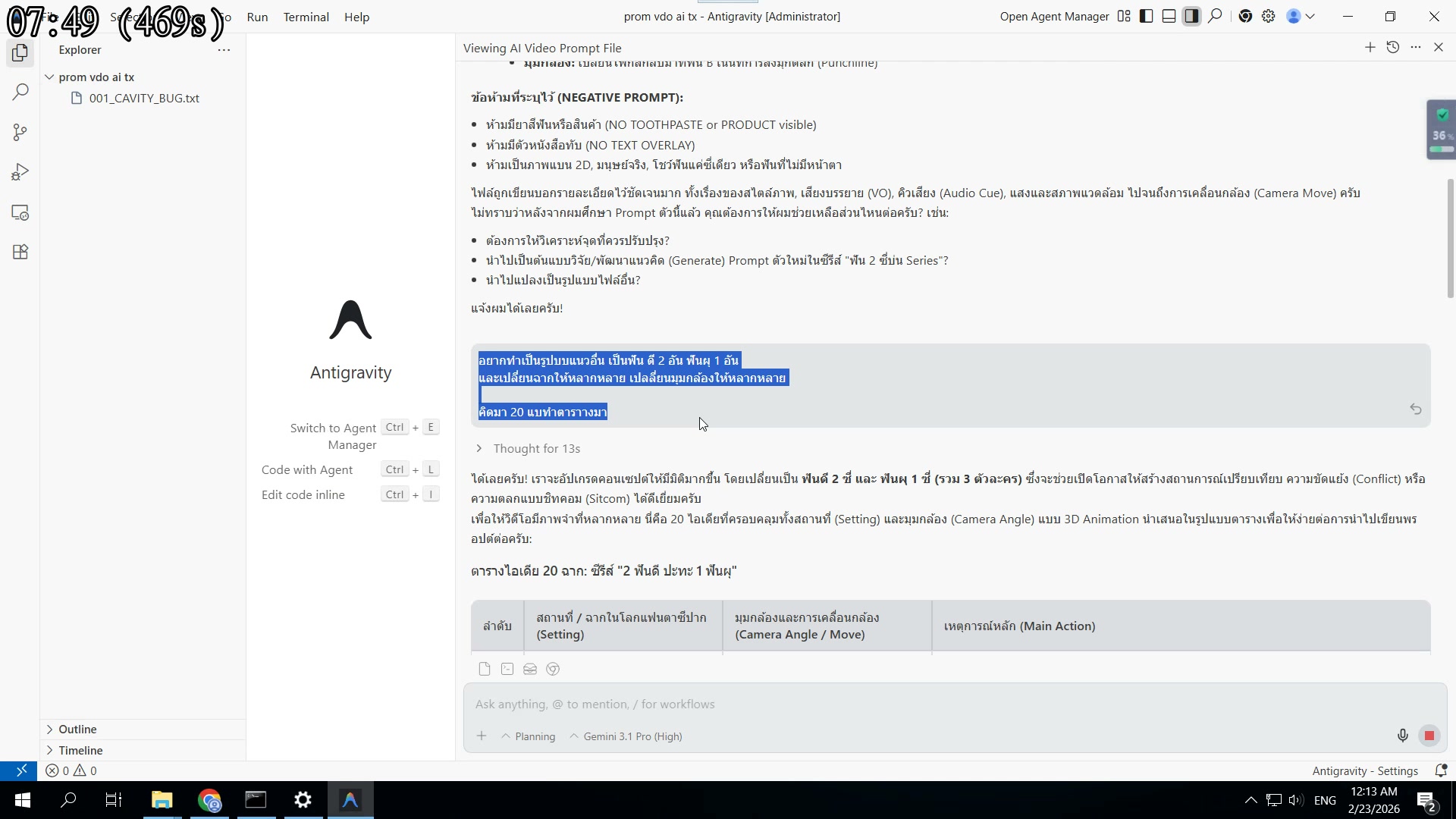Start new conversation with plus icon
This screenshot has width=1456, height=819.
click(1370, 48)
